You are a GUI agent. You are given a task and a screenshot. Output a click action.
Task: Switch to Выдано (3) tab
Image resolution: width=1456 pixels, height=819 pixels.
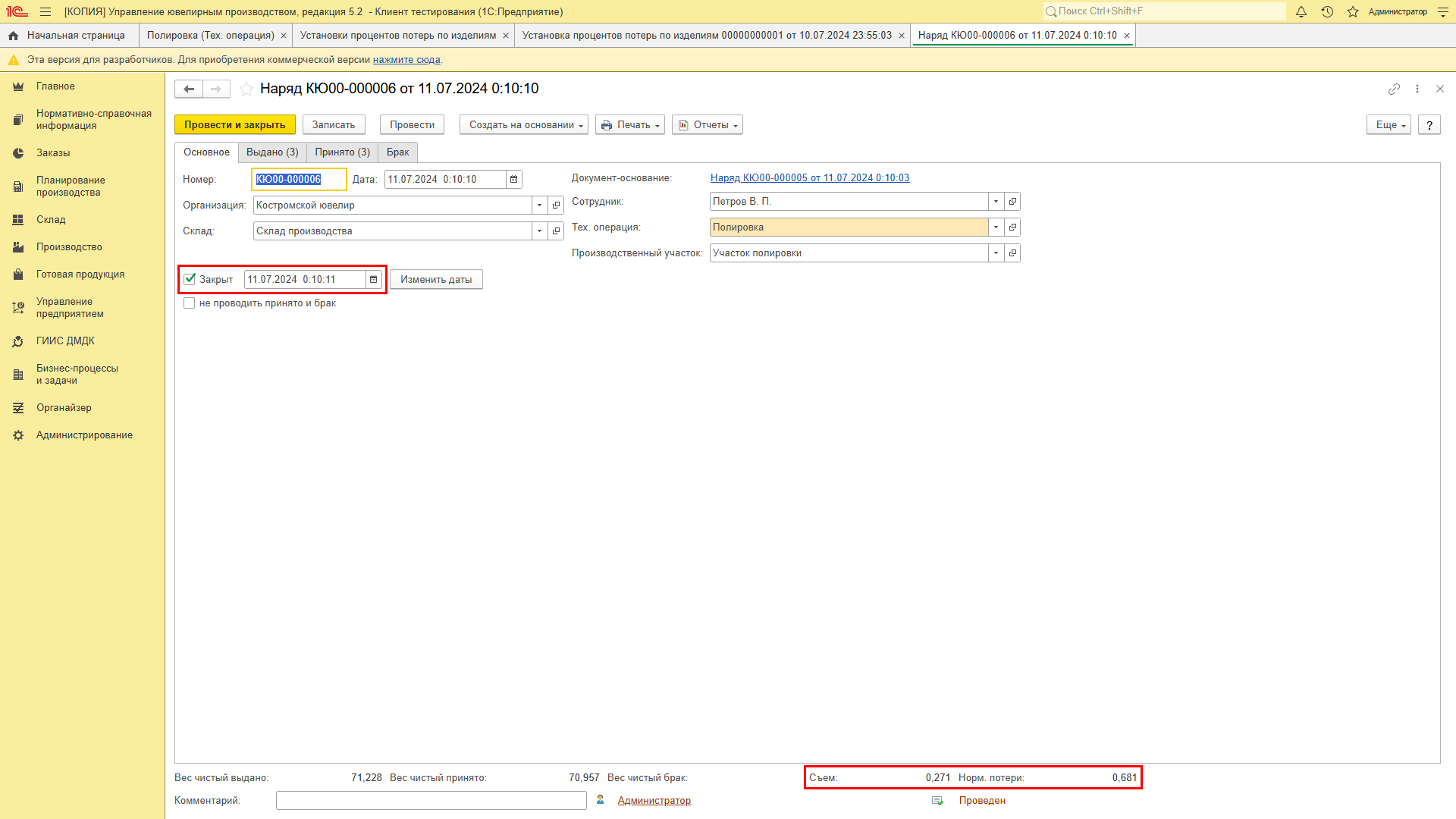click(272, 152)
